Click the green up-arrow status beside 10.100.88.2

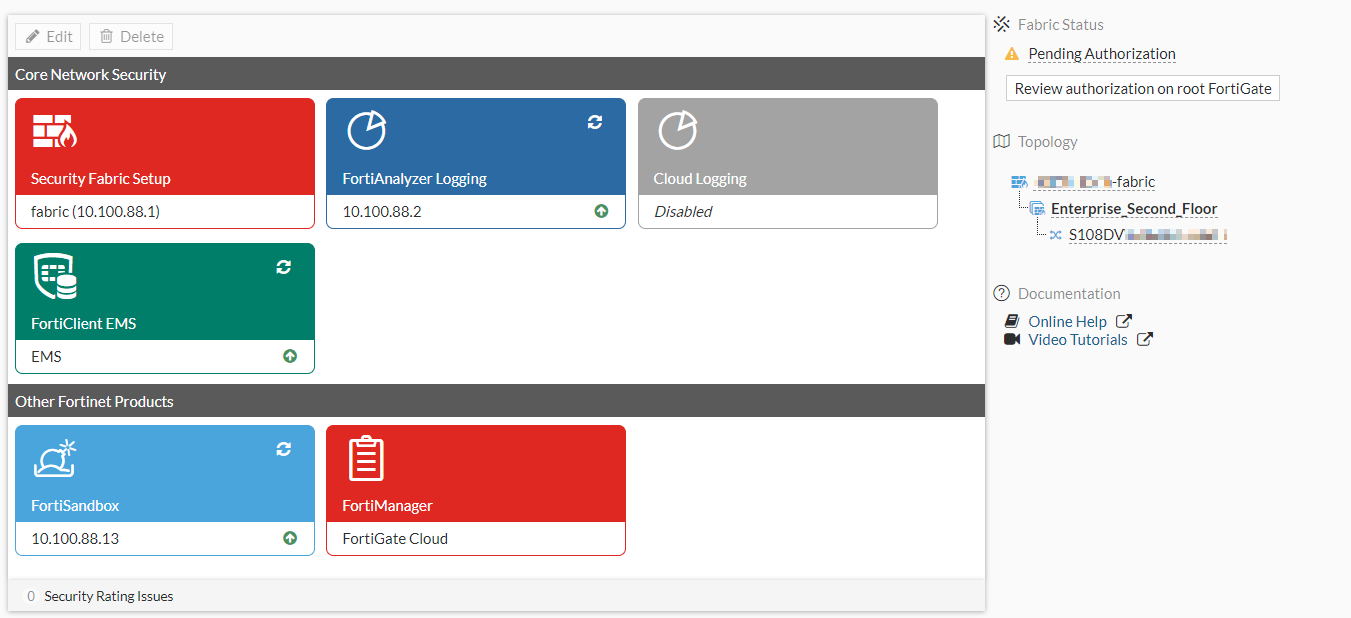[601, 211]
